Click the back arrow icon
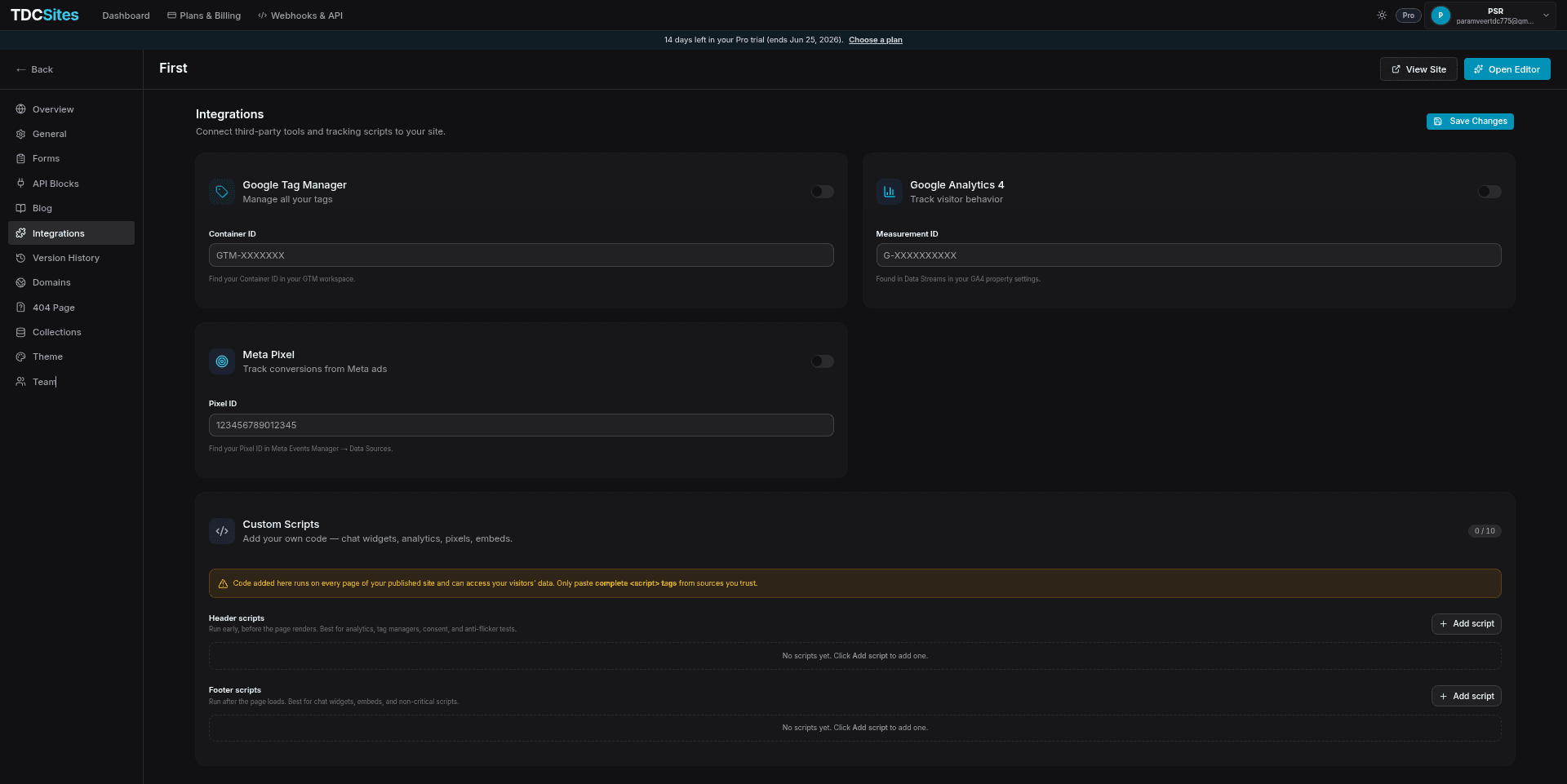 (21, 70)
